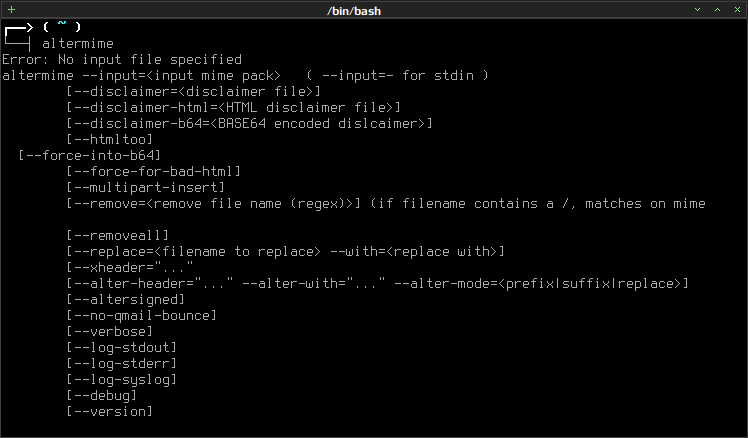Close the terminal with the X icon
Screen dimensions: 748x438
click(x=738, y=10)
